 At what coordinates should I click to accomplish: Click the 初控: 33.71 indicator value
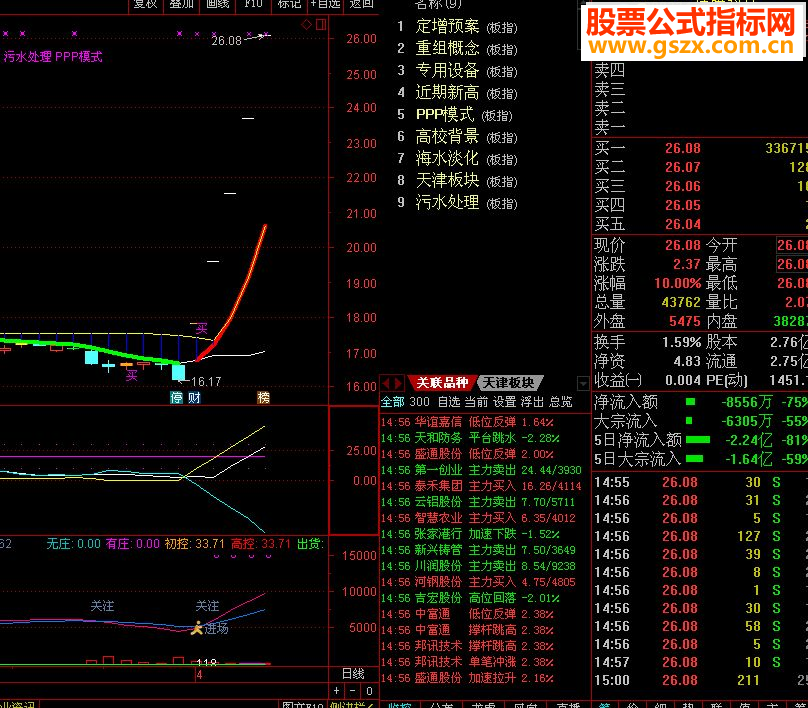(195, 544)
